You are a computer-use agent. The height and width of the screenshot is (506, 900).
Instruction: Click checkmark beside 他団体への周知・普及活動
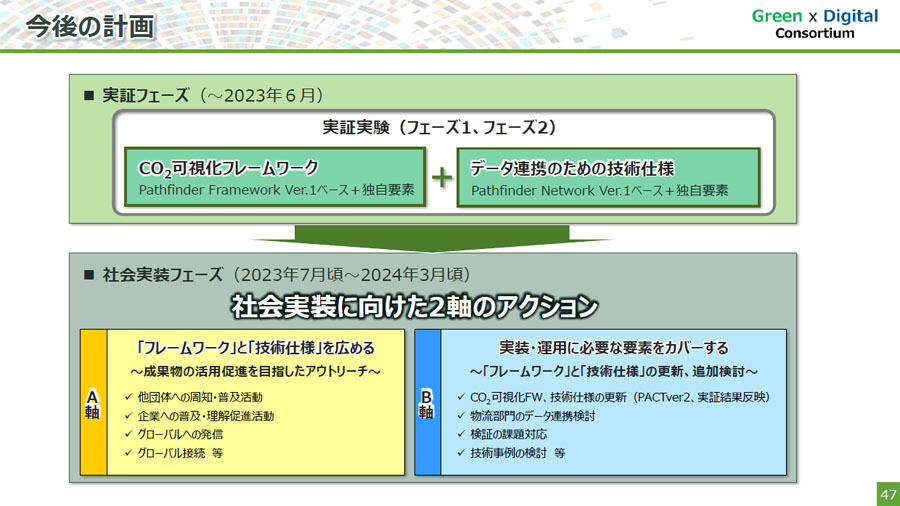(129, 396)
